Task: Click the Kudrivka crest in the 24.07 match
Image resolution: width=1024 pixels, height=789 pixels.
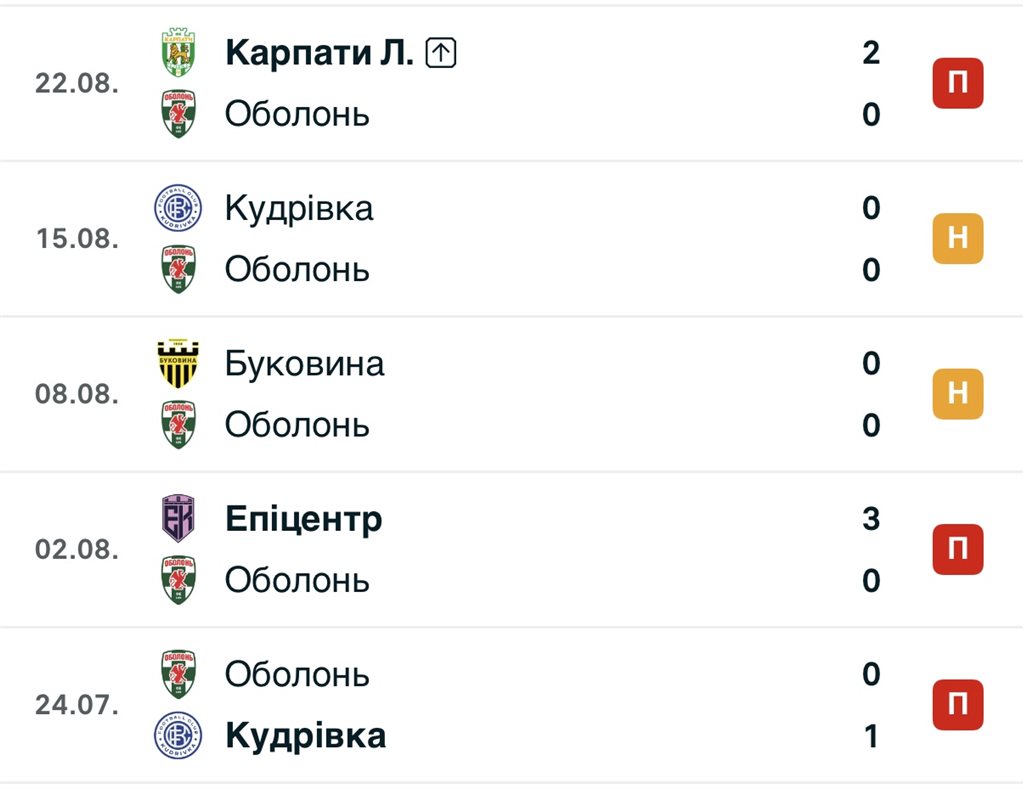Action: coord(178,735)
